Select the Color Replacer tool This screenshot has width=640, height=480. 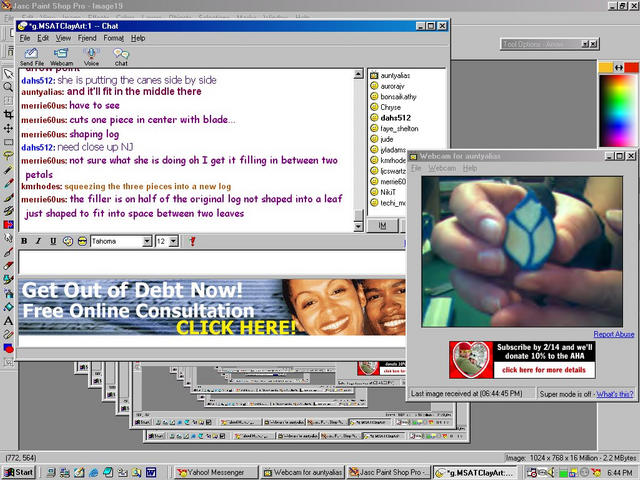[8, 224]
